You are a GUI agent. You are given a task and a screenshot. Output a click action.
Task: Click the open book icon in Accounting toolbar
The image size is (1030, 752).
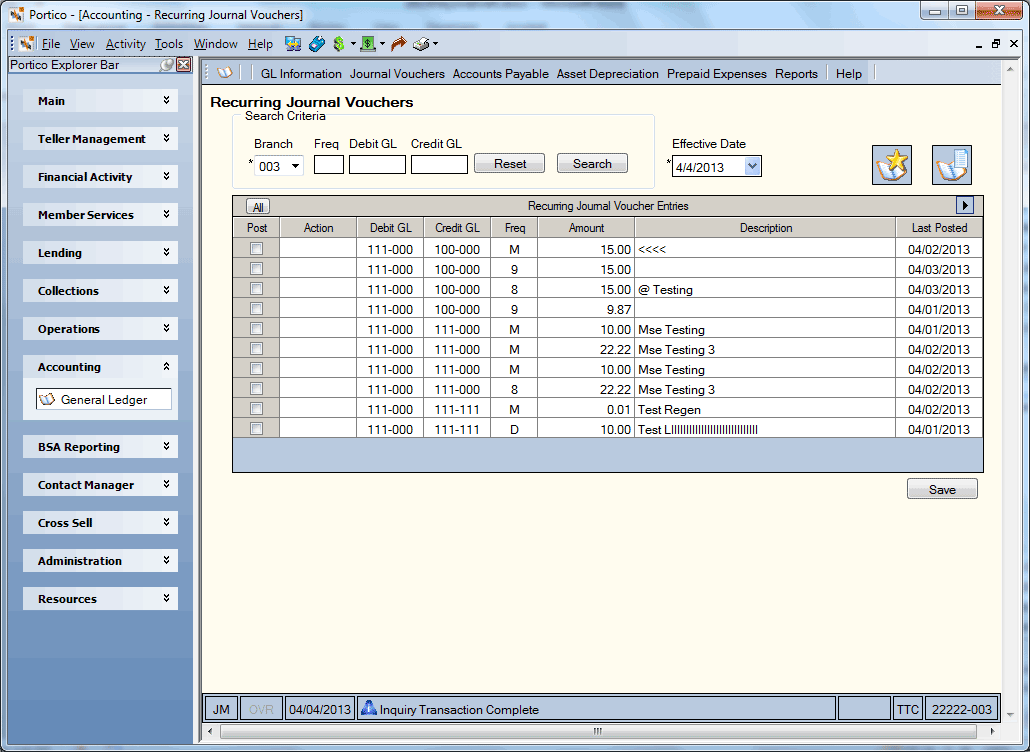pyautogui.click(x=225, y=73)
